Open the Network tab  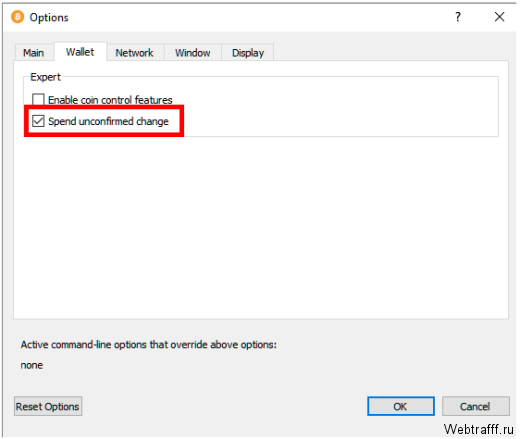click(135, 53)
